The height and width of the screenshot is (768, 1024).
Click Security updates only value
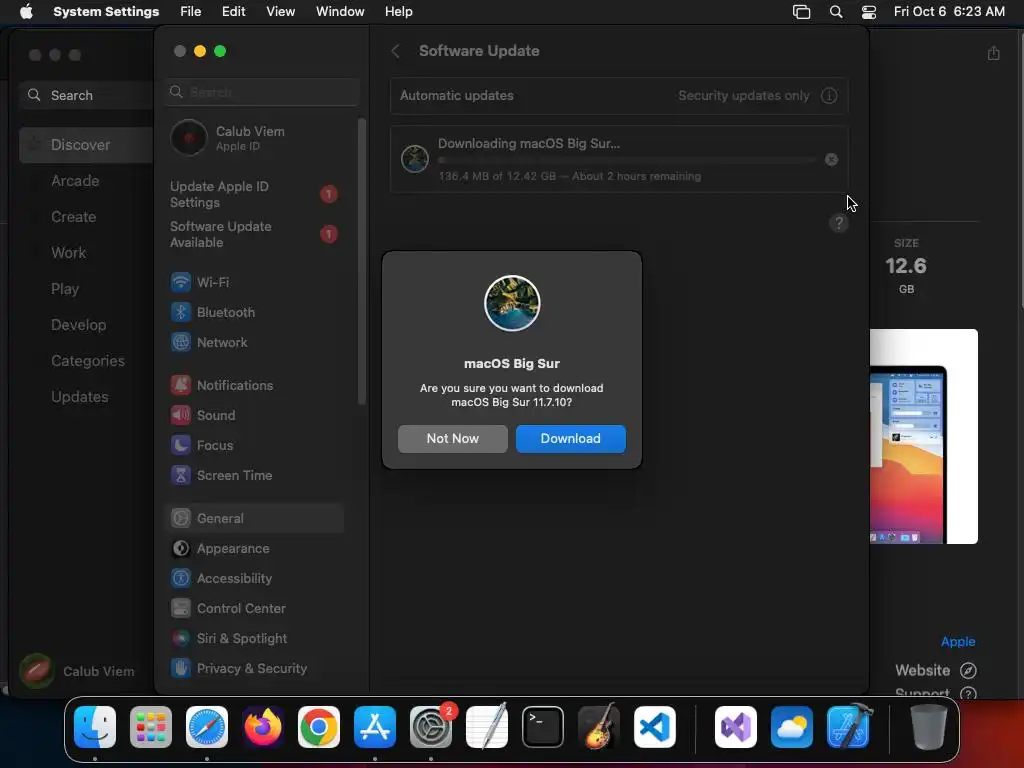coord(743,95)
